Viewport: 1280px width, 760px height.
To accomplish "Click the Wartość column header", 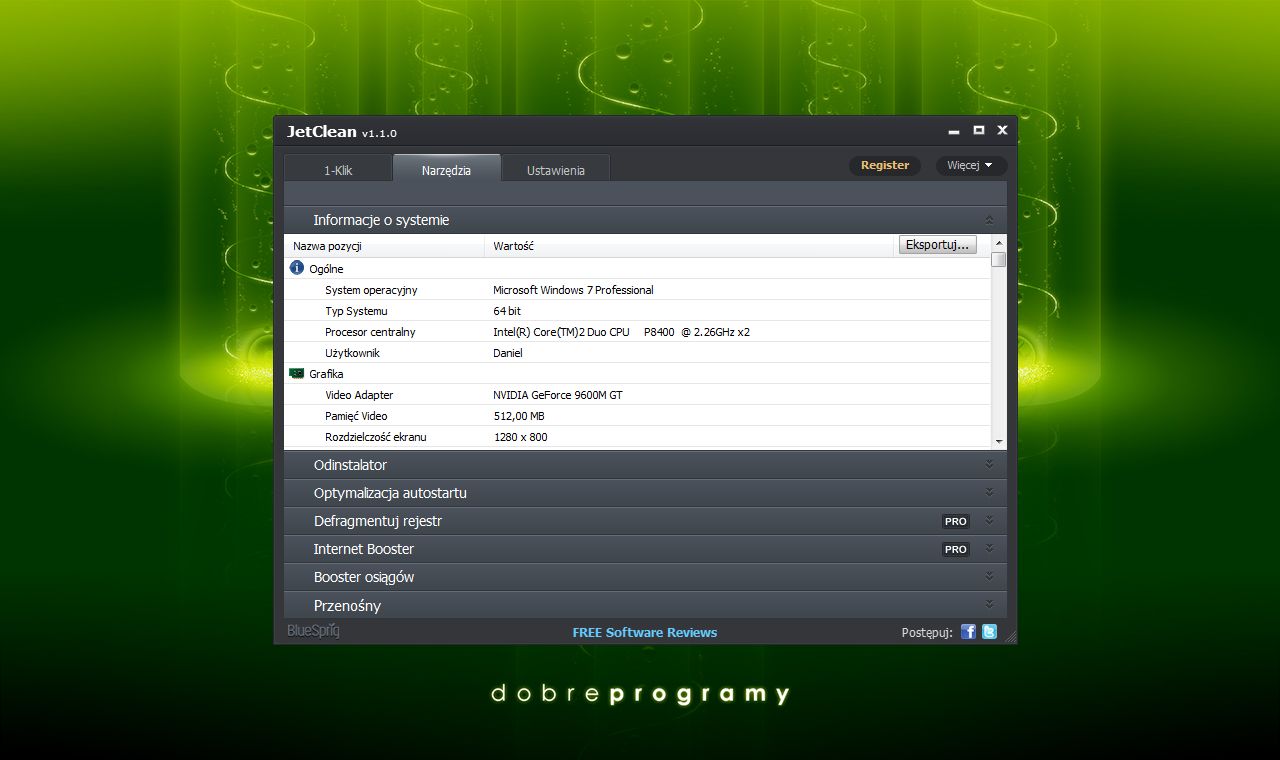I will point(690,246).
